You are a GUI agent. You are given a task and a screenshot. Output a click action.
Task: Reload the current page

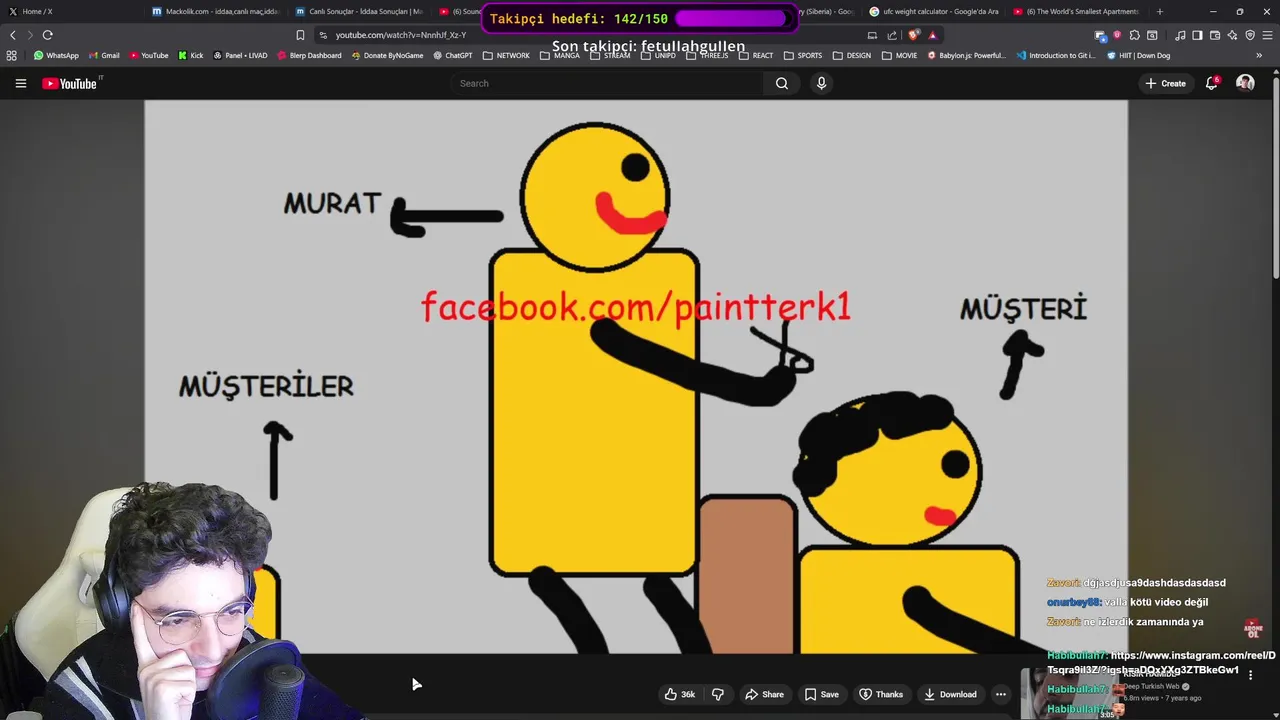[x=47, y=35]
